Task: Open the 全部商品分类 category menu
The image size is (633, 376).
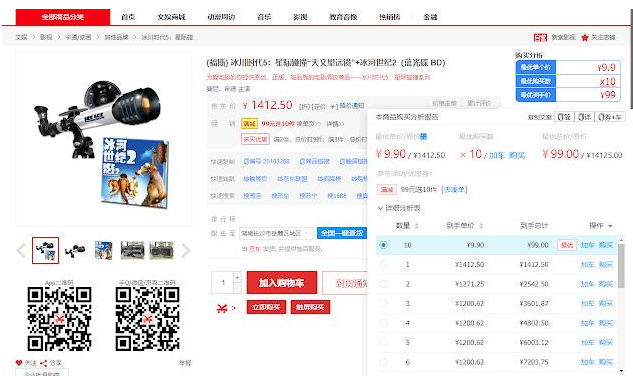Action: [x=63, y=17]
